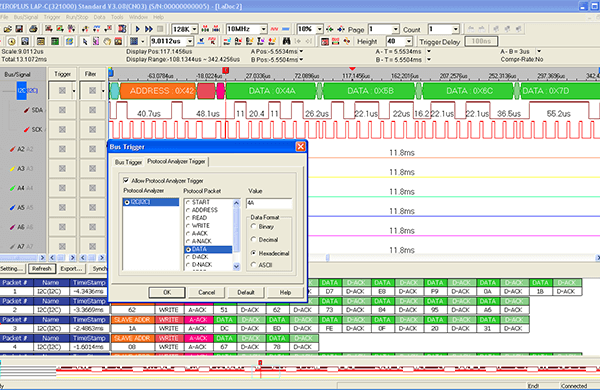Click the Print icon in toolbar

[34, 29]
